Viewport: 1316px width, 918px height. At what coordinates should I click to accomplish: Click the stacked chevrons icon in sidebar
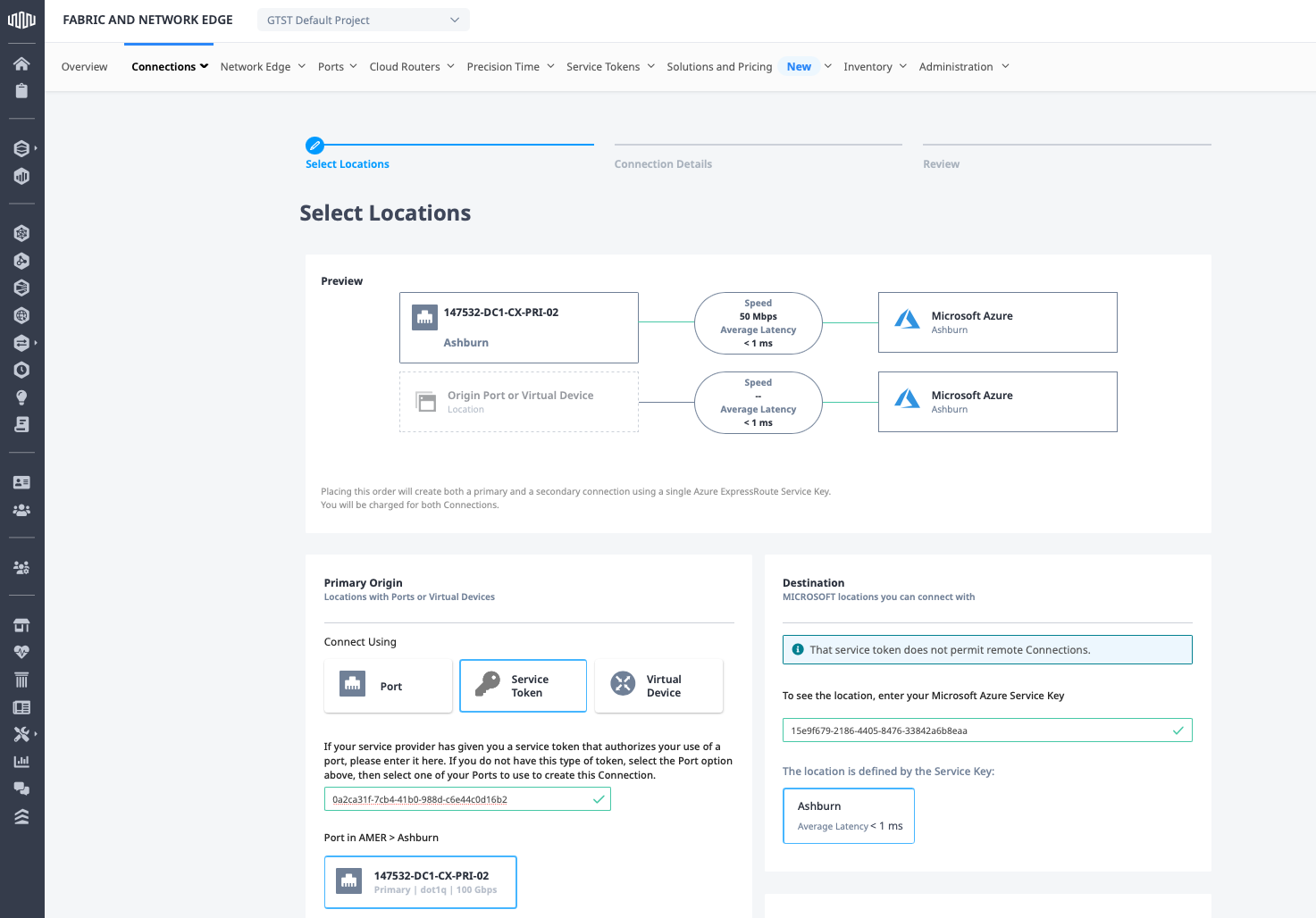pos(21,816)
